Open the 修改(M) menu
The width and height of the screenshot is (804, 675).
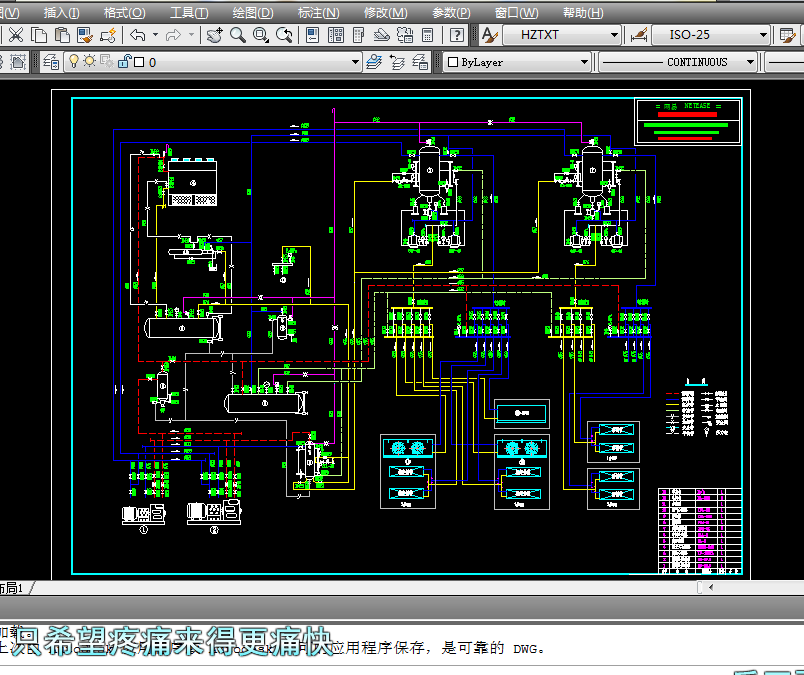tap(386, 12)
